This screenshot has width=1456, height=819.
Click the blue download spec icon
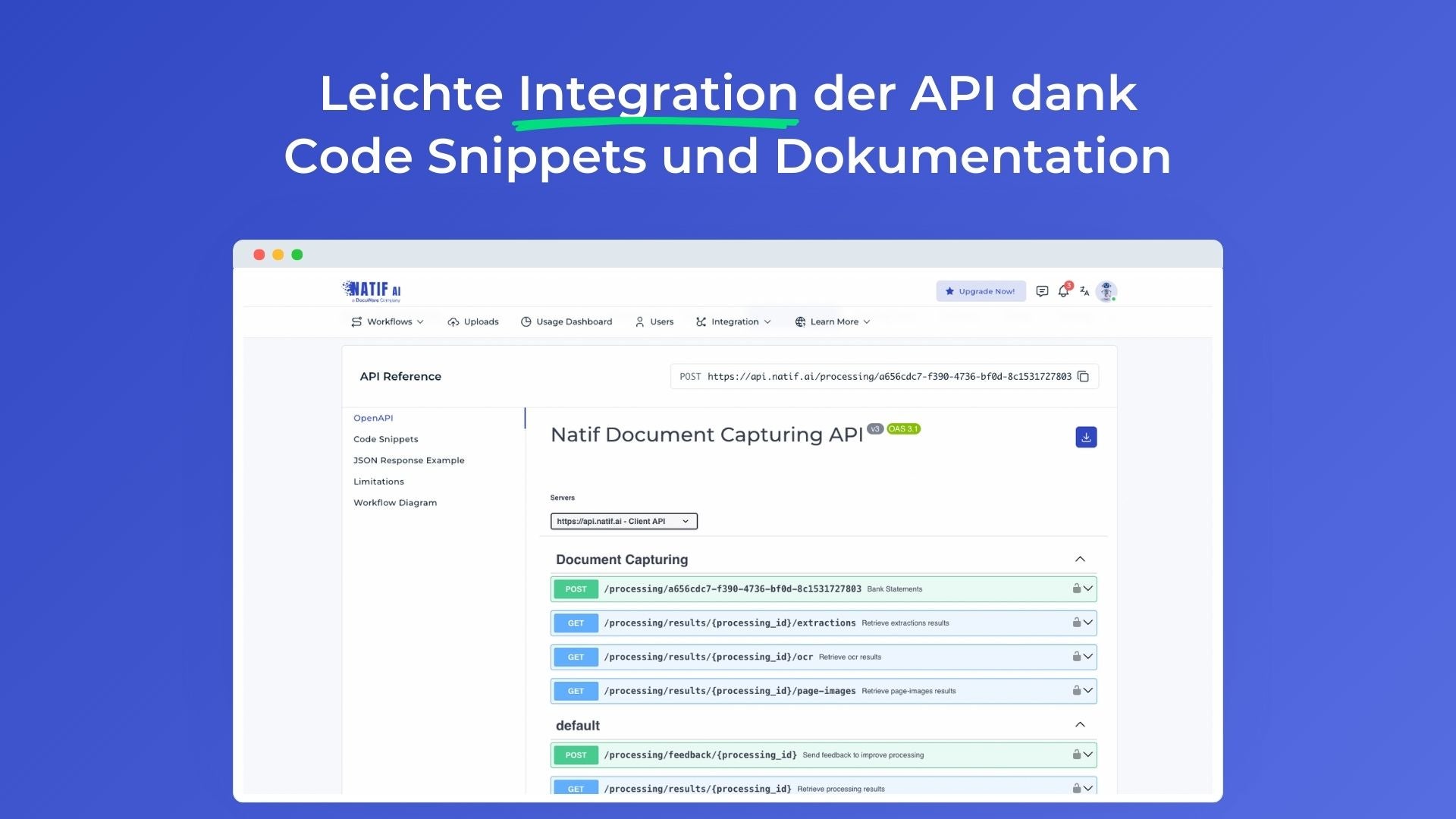(1086, 437)
